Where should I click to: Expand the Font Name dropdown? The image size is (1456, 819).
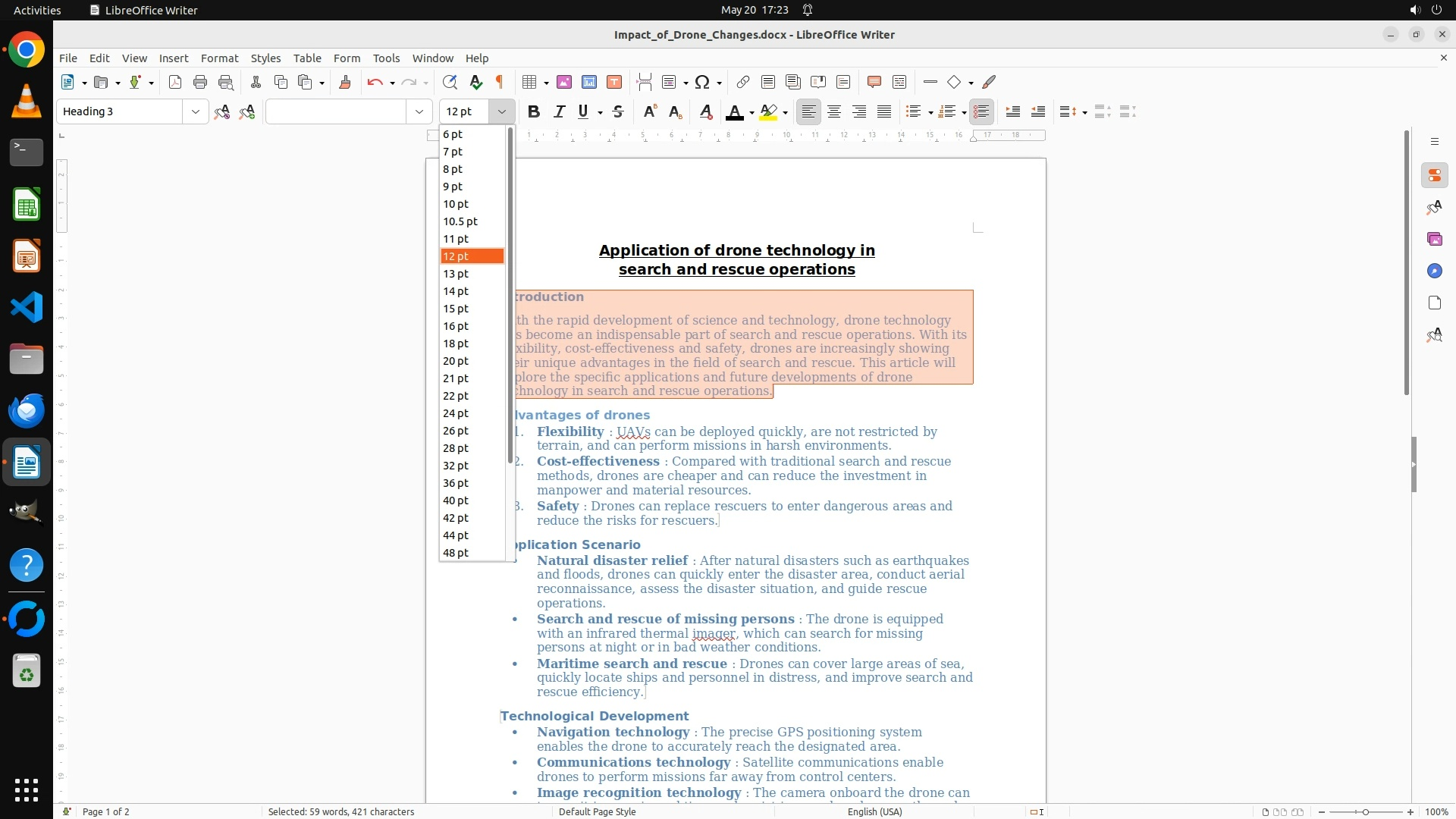pyautogui.click(x=419, y=111)
